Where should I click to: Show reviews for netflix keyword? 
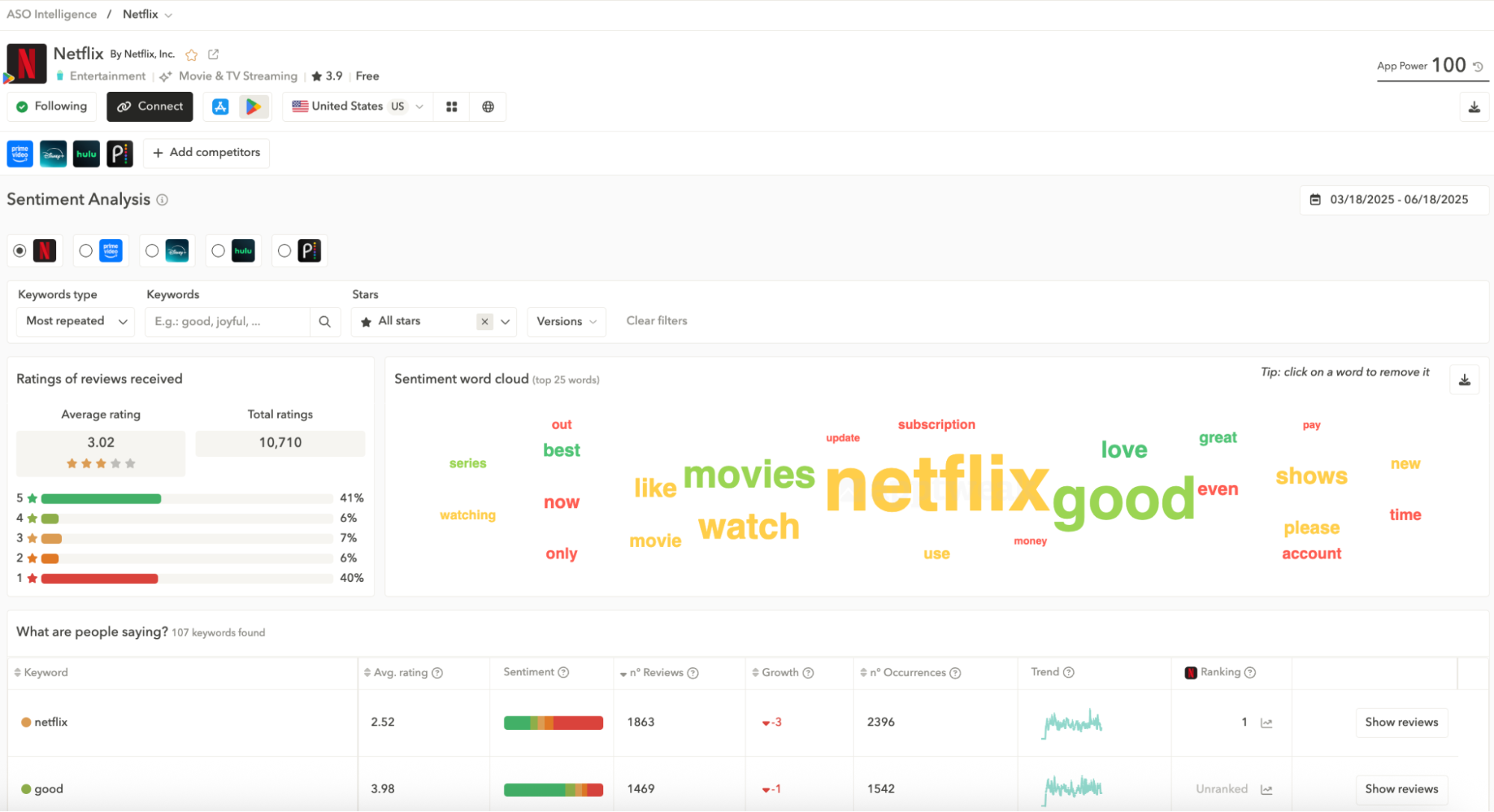click(1401, 723)
